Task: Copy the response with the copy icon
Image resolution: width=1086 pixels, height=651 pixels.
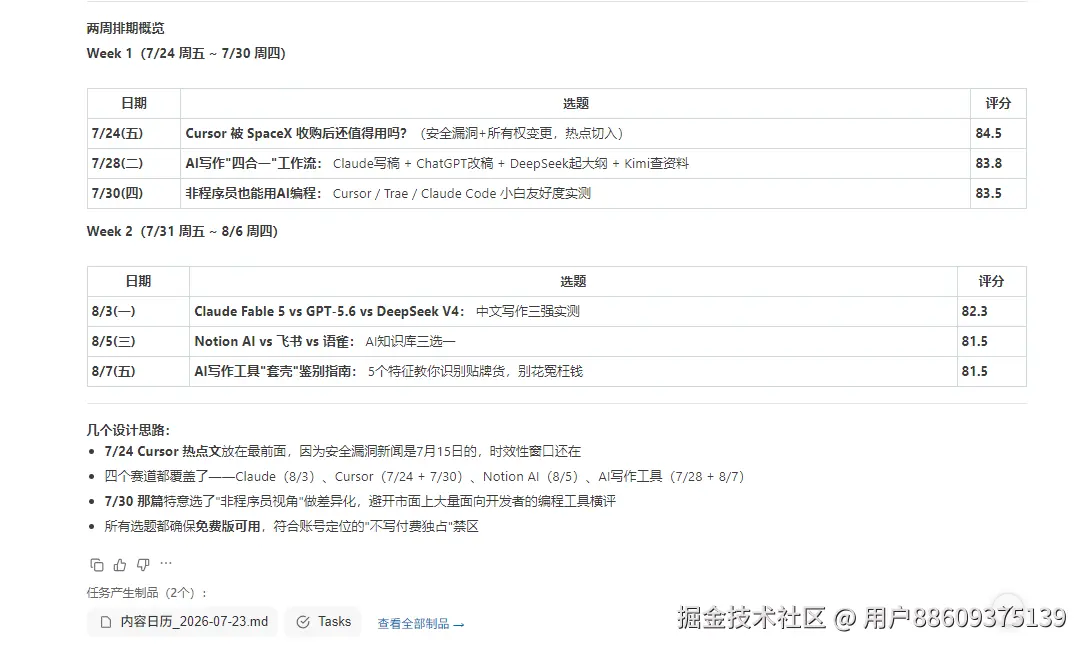Action: pos(97,565)
